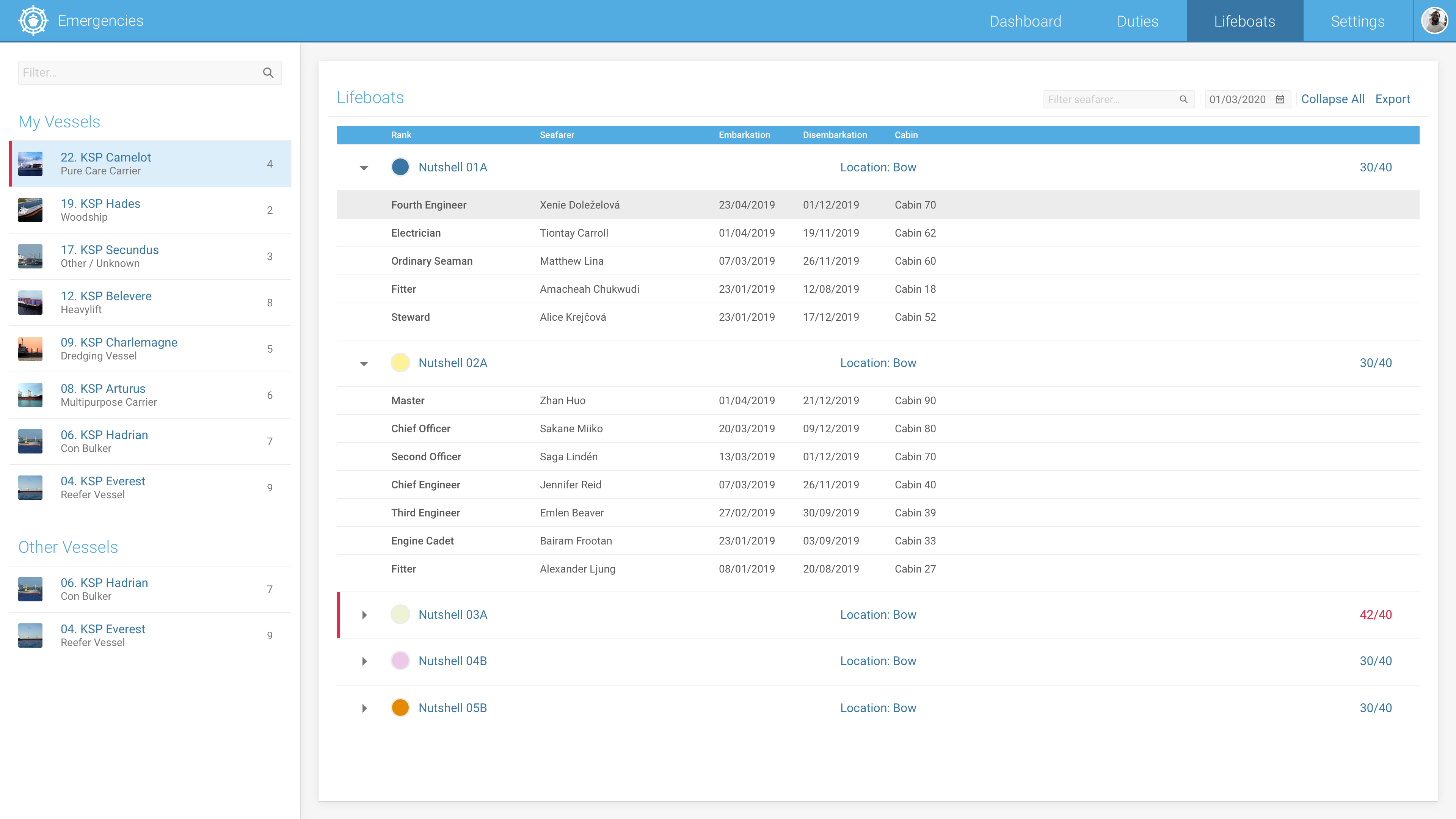Click the Export link
The image size is (1456, 819).
coord(1392,99)
